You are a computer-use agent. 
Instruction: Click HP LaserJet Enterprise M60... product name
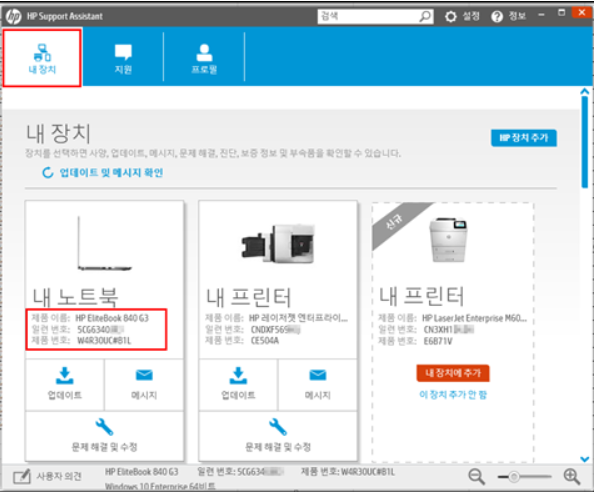coord(474,318)
